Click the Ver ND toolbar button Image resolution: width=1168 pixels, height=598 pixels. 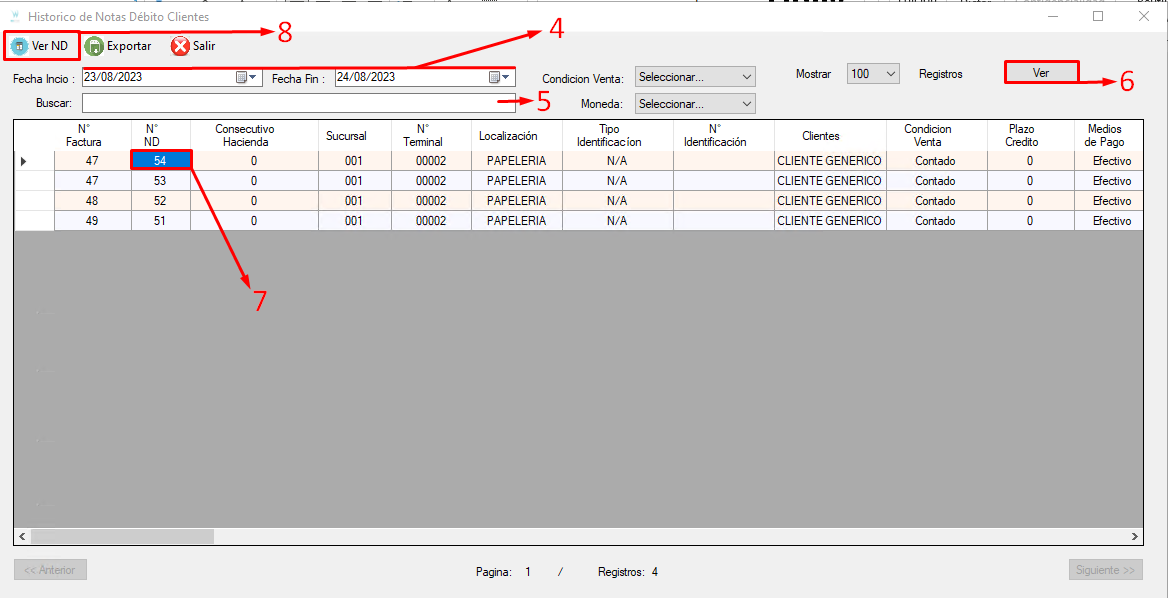pyautogui.click(x=42, y=46)
